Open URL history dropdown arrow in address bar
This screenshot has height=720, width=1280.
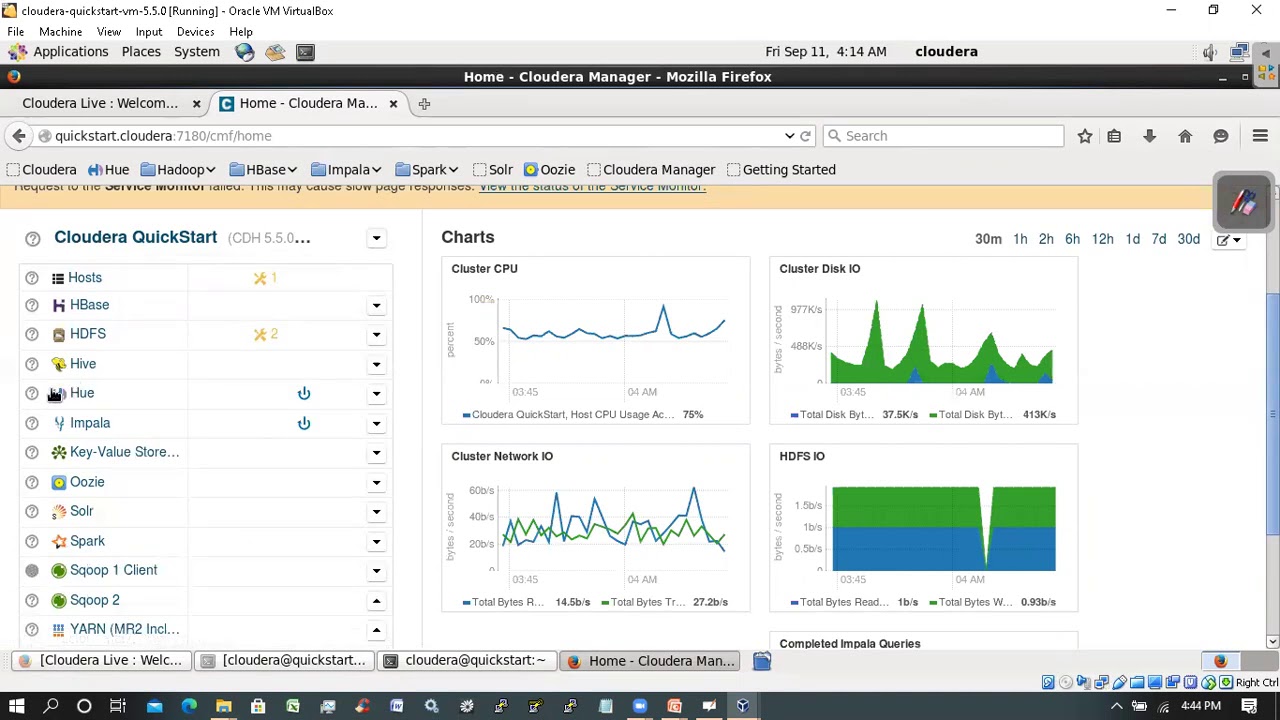[789, 136]
